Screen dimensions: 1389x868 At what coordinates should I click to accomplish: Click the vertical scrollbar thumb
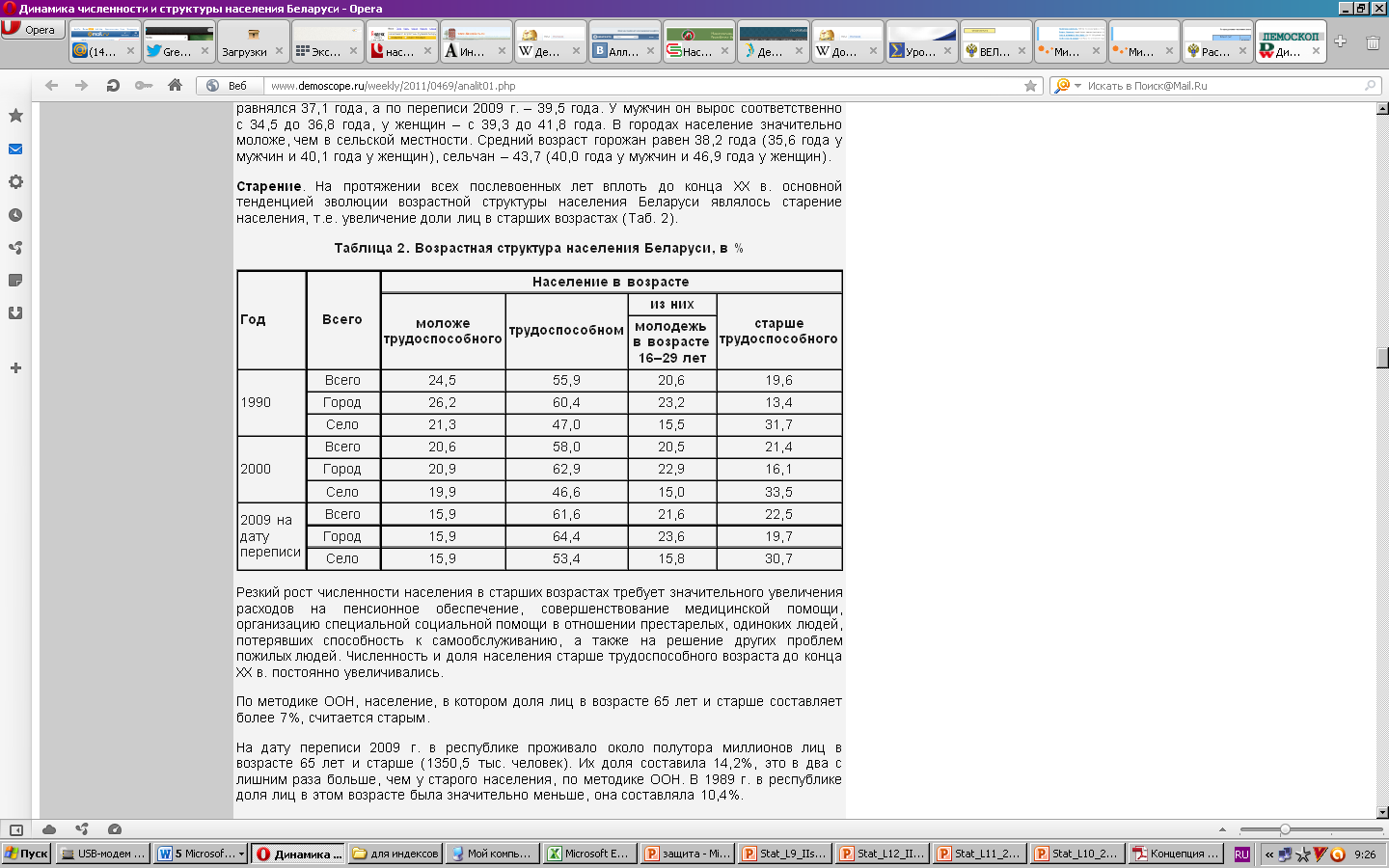click(x=1382, y=358)
